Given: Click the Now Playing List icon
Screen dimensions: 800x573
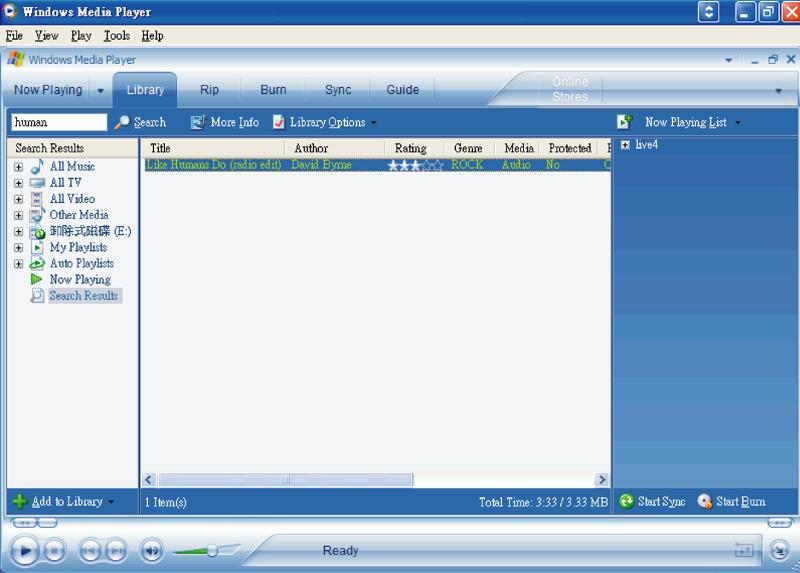Looking at the screenshot, I should tap(624, 122).
